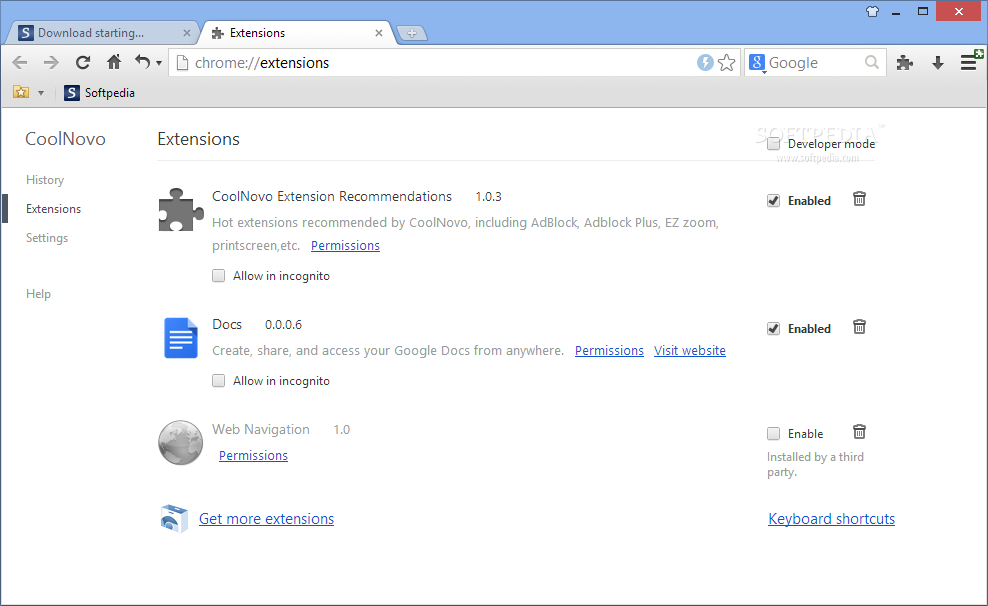
Task: Close the Extensions tab
Action: (379, 33)
